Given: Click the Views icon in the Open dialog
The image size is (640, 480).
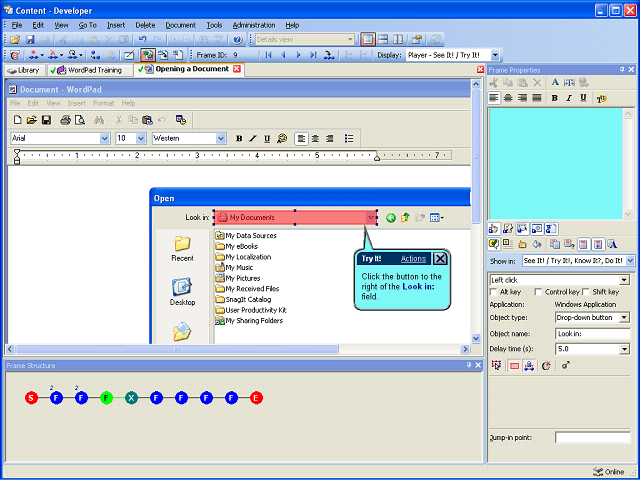Looking at the screenshot, I should pyautogui.click(x=436, y=218).
